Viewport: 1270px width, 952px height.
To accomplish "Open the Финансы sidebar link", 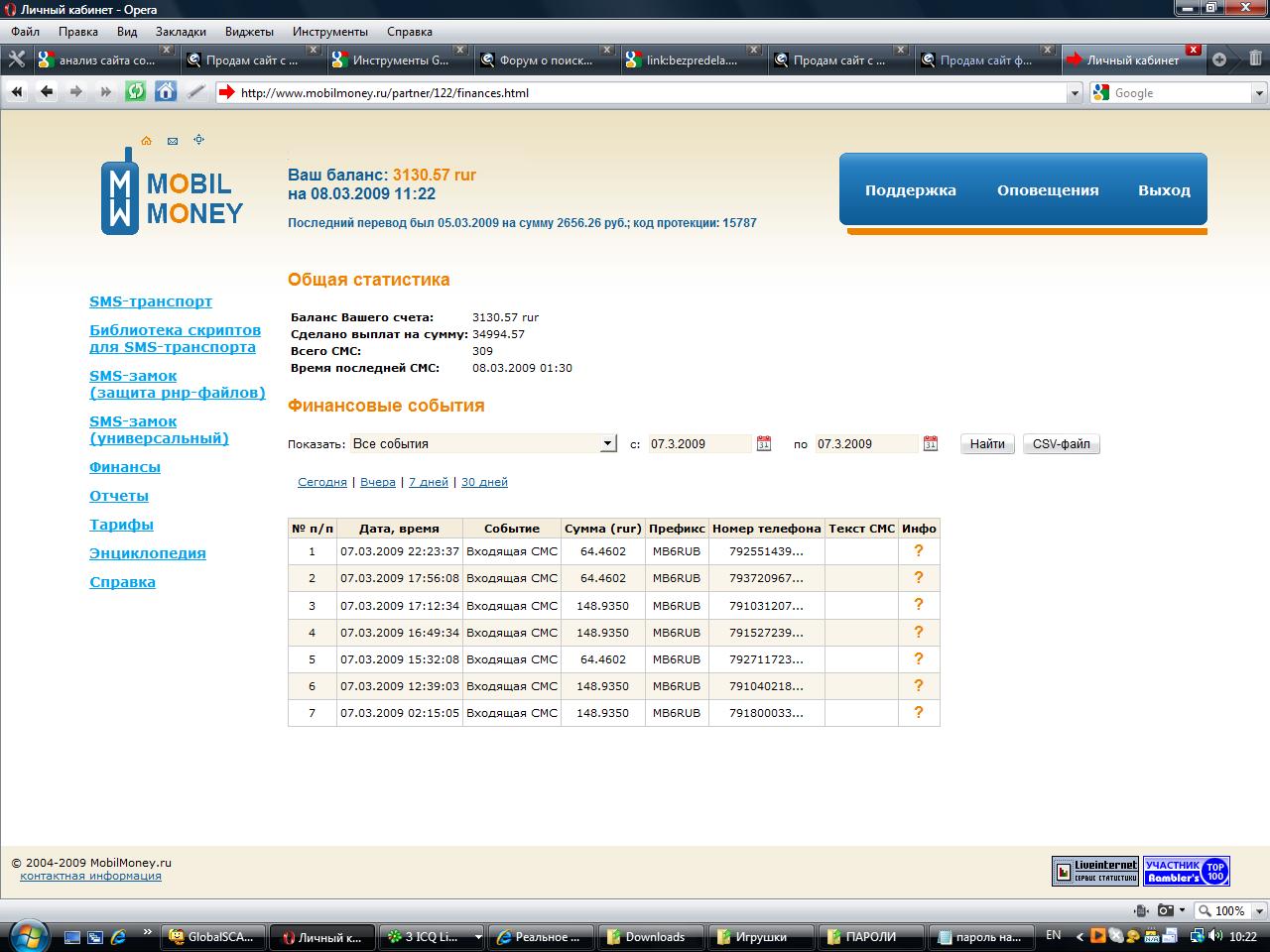I will [x=125, y=467].
